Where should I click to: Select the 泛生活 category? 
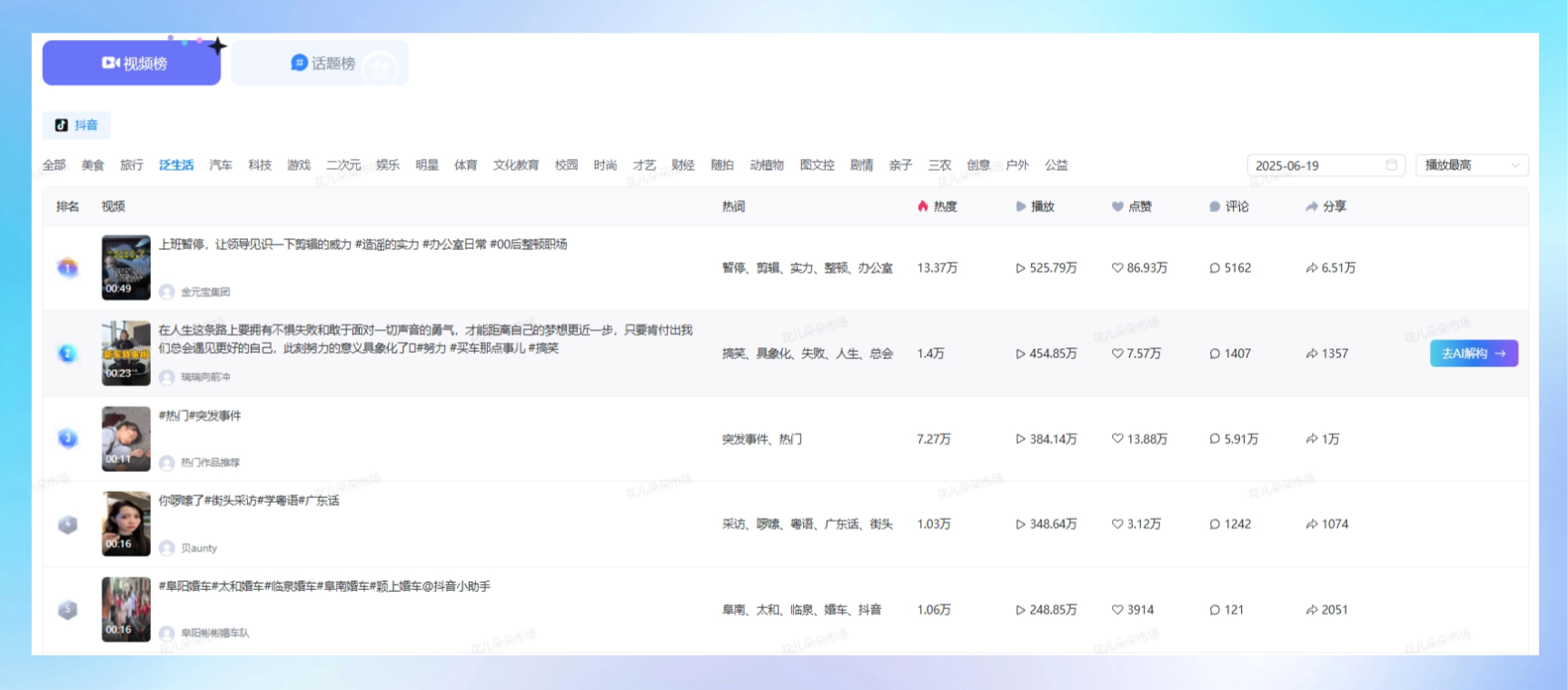(x=176, y=165)
